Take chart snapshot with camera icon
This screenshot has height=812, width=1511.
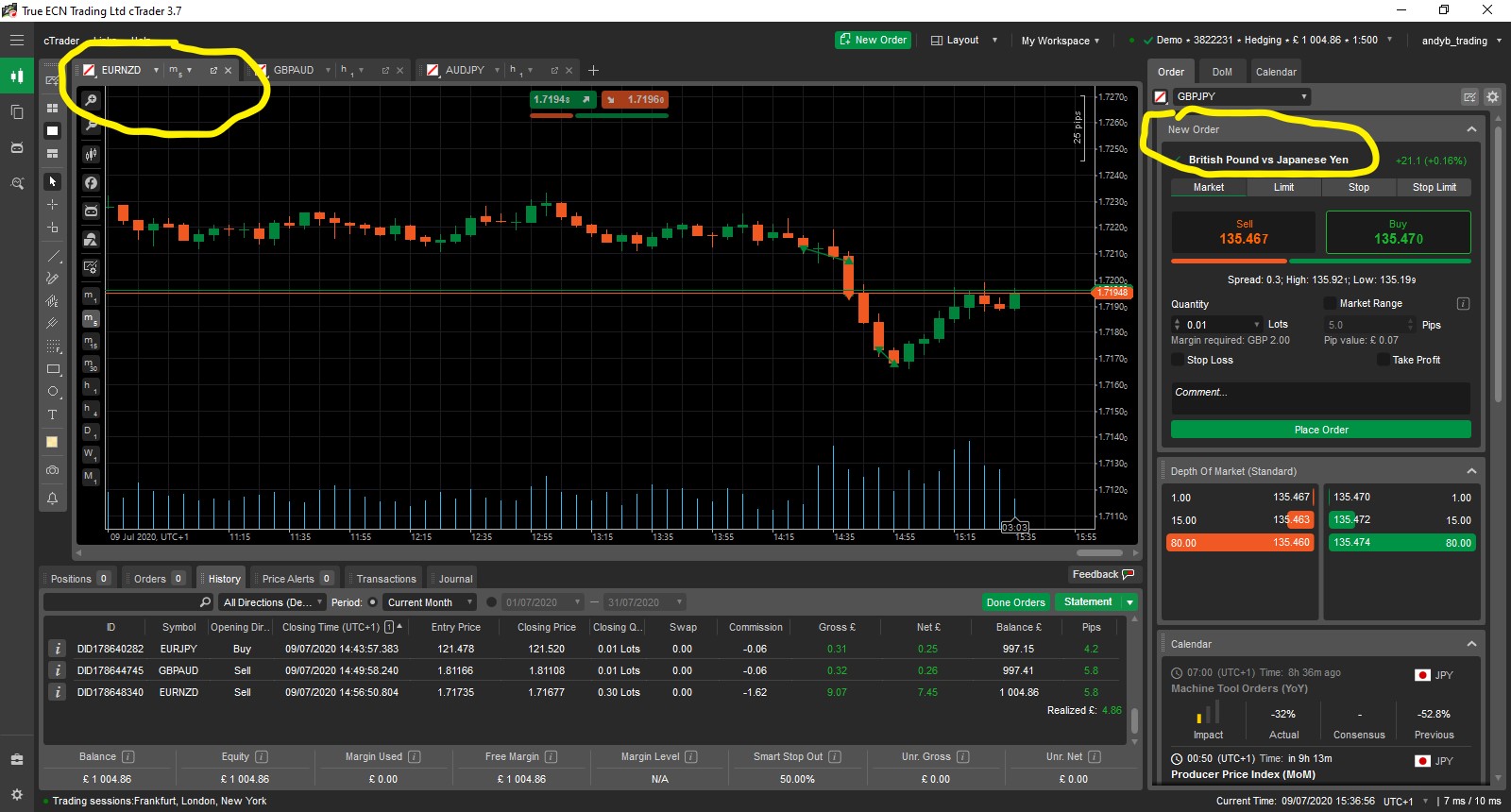53,469
